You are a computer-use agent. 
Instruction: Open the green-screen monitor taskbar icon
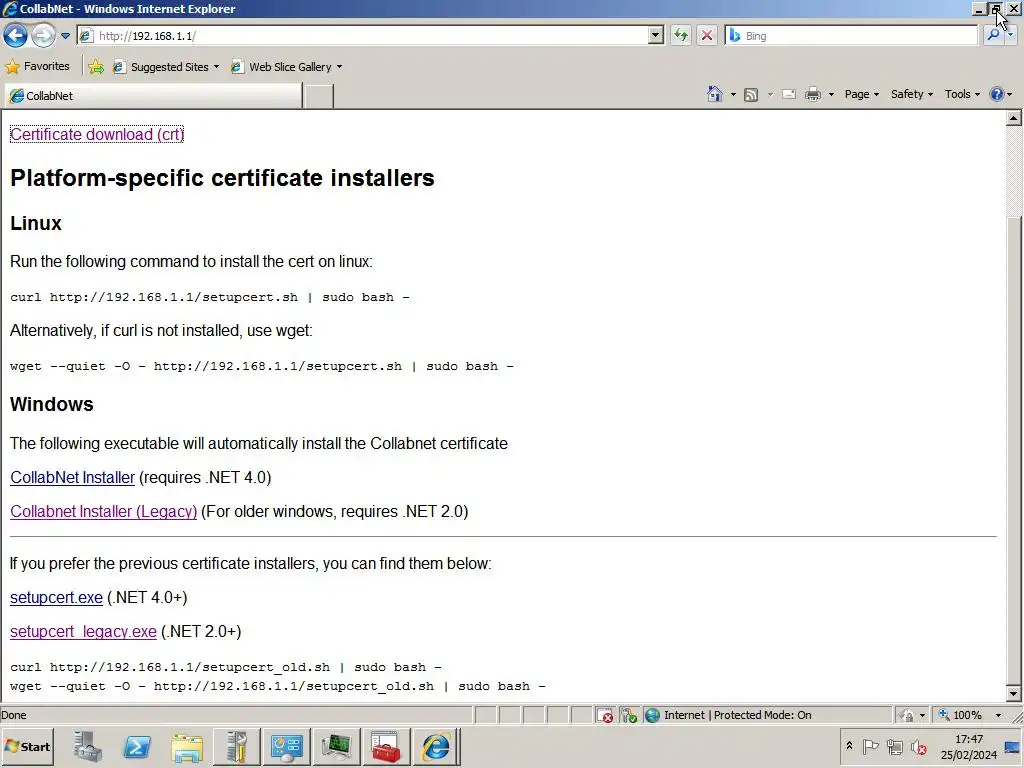336,746
